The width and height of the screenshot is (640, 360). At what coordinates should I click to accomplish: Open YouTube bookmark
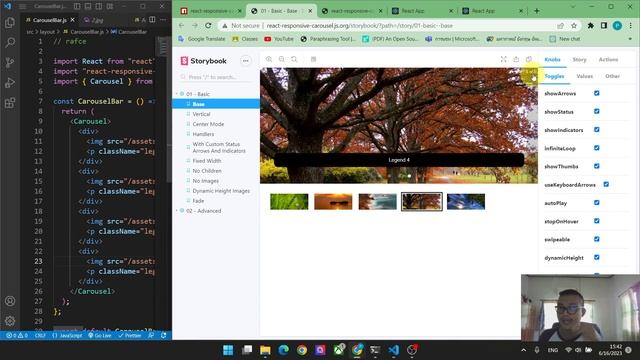279,39
